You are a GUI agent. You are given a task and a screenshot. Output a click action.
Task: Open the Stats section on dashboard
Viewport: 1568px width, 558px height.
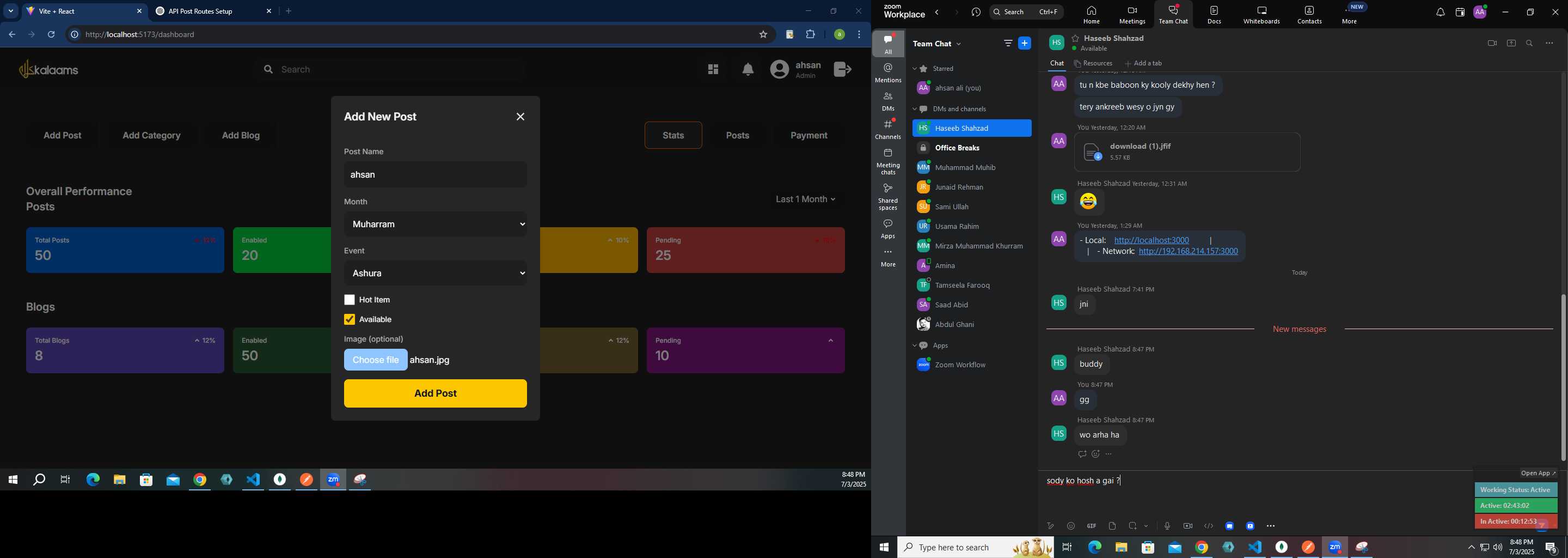(x=673, y=135)
